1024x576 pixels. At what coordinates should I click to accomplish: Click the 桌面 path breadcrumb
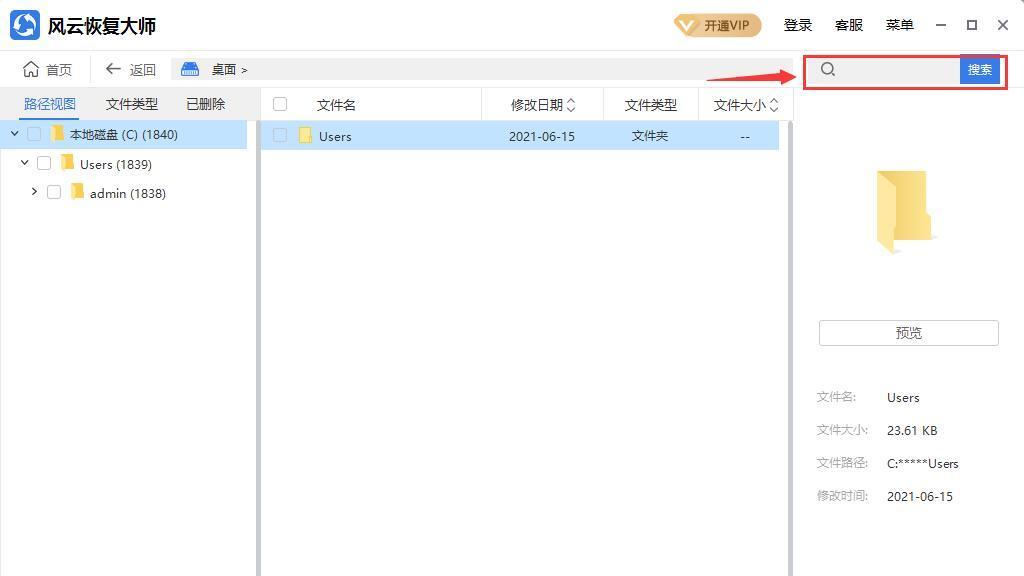[x=223, y=69]
